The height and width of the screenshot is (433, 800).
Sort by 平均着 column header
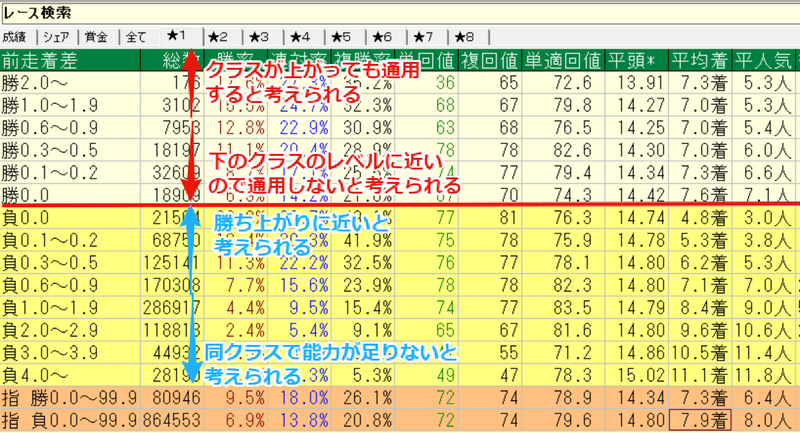click(x=700, y=61)
